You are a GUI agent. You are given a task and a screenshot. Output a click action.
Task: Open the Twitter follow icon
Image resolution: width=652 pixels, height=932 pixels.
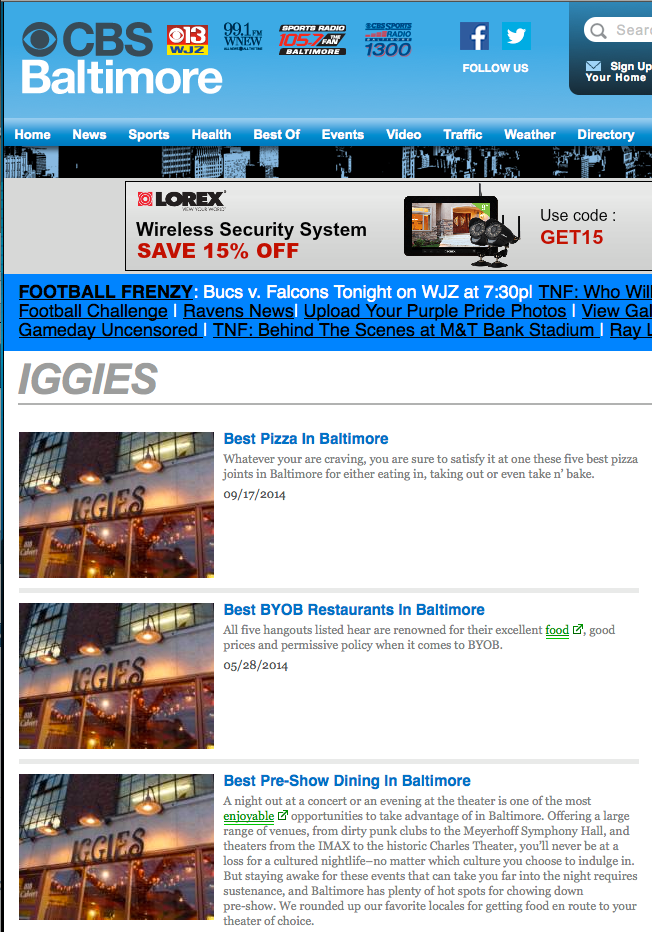pos(516,36)
